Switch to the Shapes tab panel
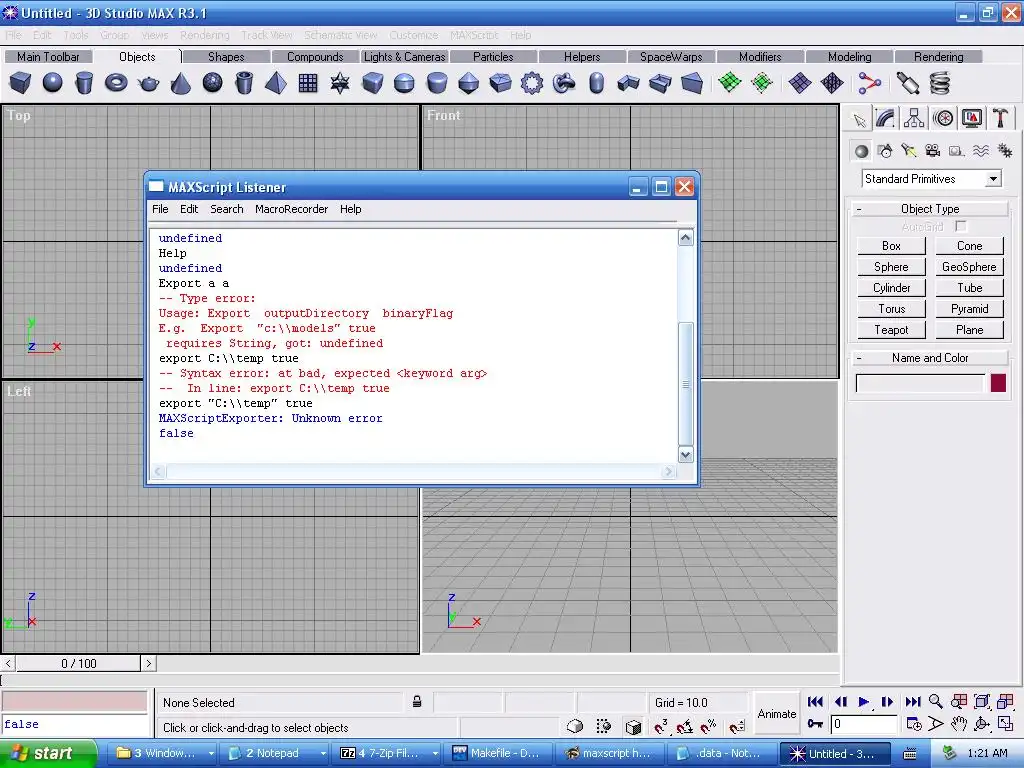1024x768 pixels. point(226,57)
